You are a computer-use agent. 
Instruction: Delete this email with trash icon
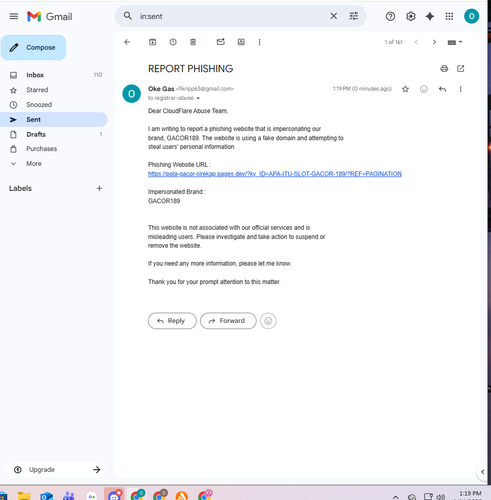[x=193, y=42]
